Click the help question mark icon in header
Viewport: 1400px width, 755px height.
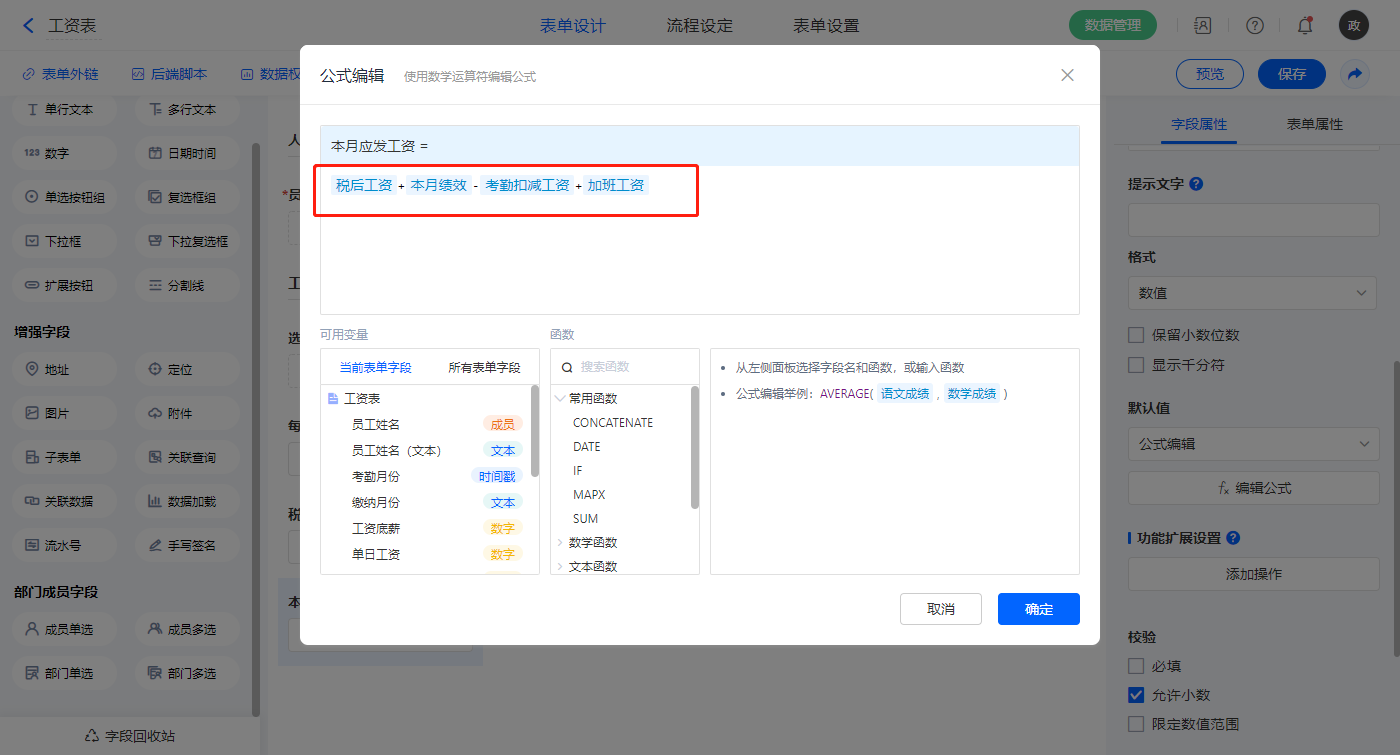(x=1255, y=26)
